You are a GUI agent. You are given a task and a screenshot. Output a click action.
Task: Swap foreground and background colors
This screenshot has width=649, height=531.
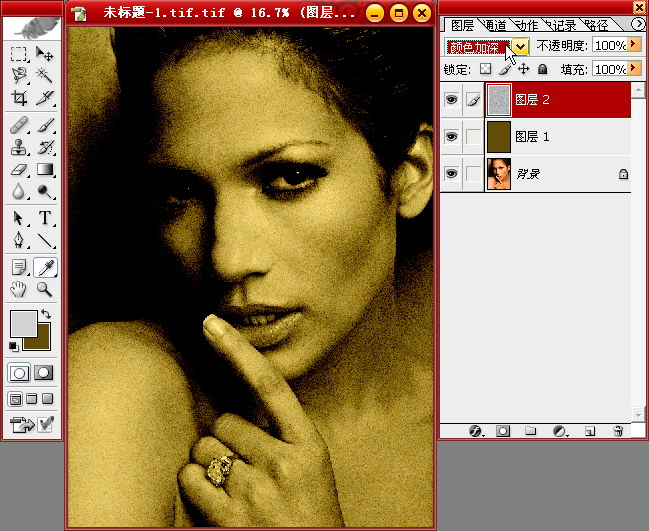tap(46, 314)
